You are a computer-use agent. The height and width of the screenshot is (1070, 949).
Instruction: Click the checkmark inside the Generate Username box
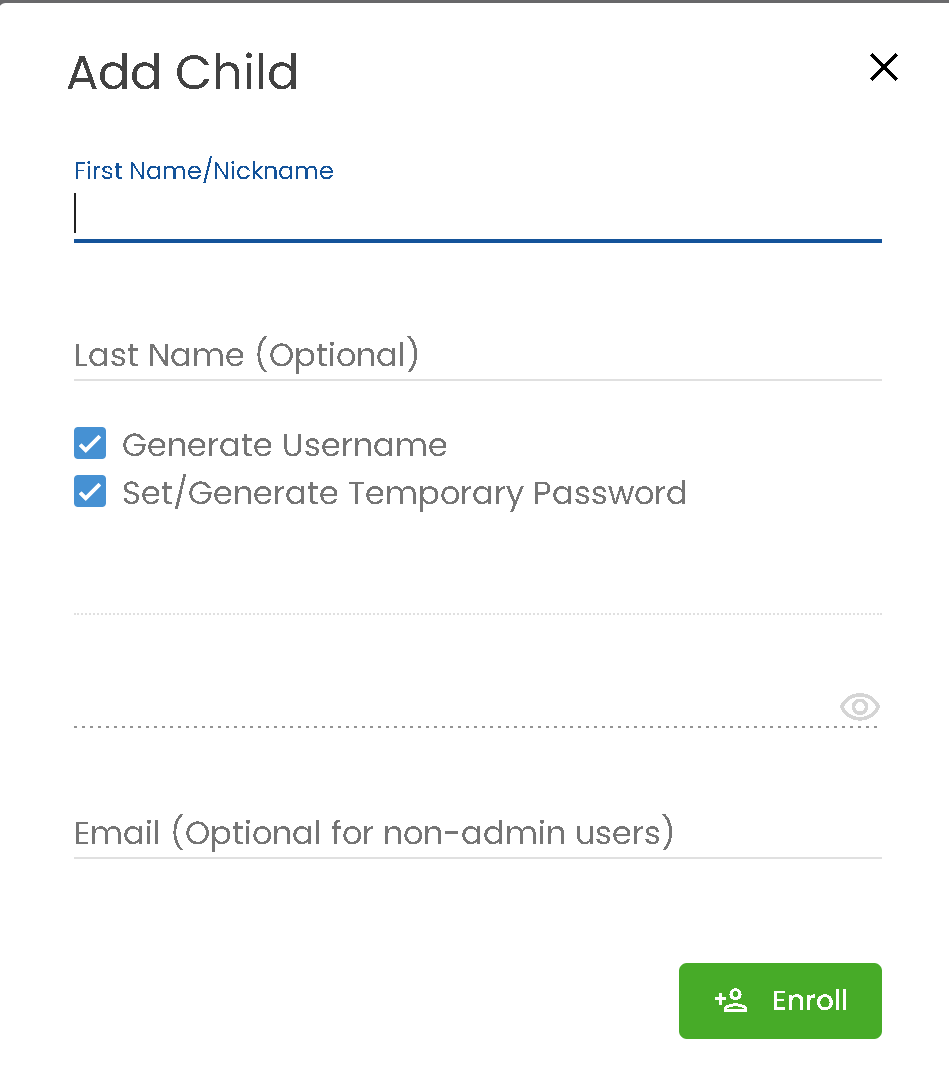coord(90,444)
